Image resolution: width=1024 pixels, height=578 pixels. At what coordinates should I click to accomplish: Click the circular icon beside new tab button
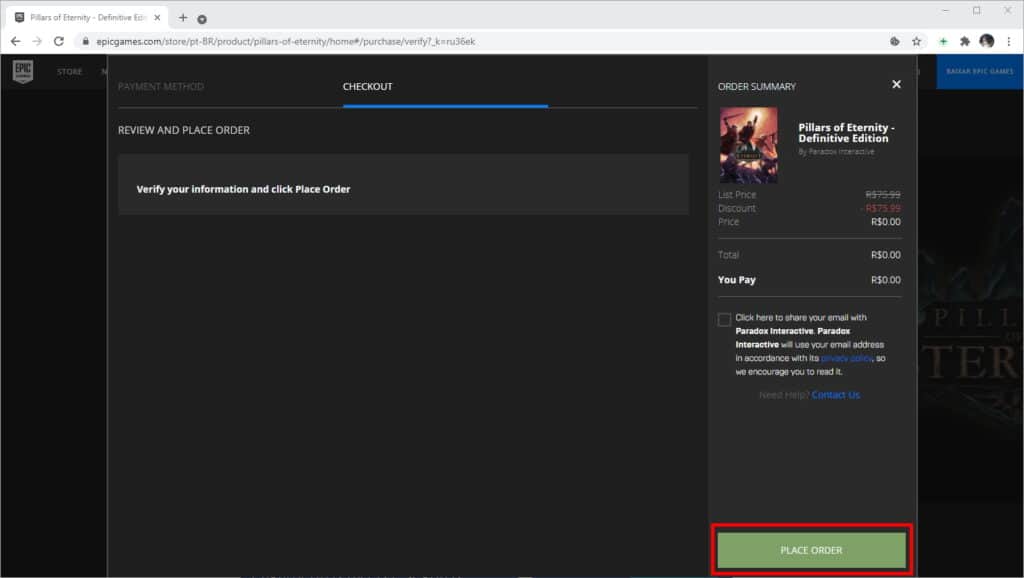click(x=202, y=19)
